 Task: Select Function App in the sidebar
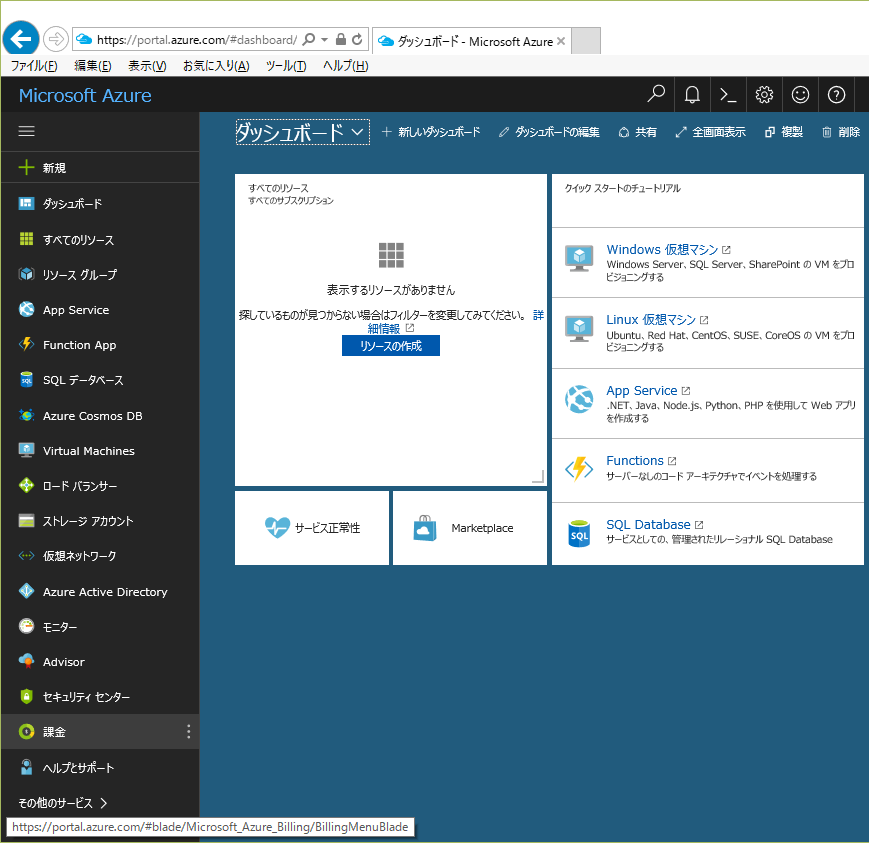point(100,345)
